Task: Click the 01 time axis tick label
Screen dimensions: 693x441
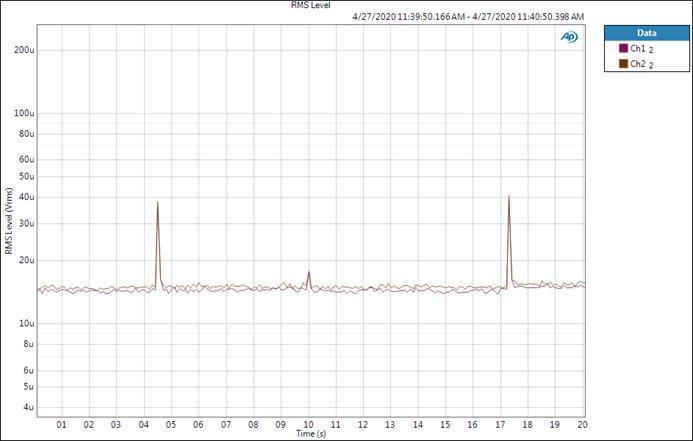Action: (61, 425)
